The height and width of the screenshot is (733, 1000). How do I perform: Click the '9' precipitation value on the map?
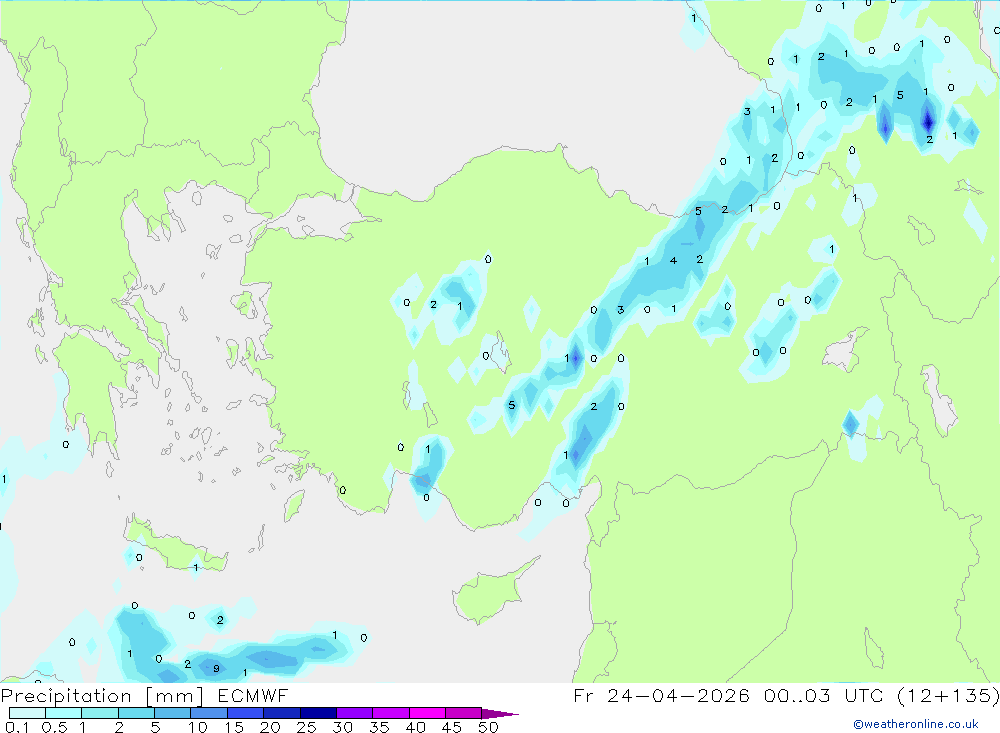click(x=216, y=669)
